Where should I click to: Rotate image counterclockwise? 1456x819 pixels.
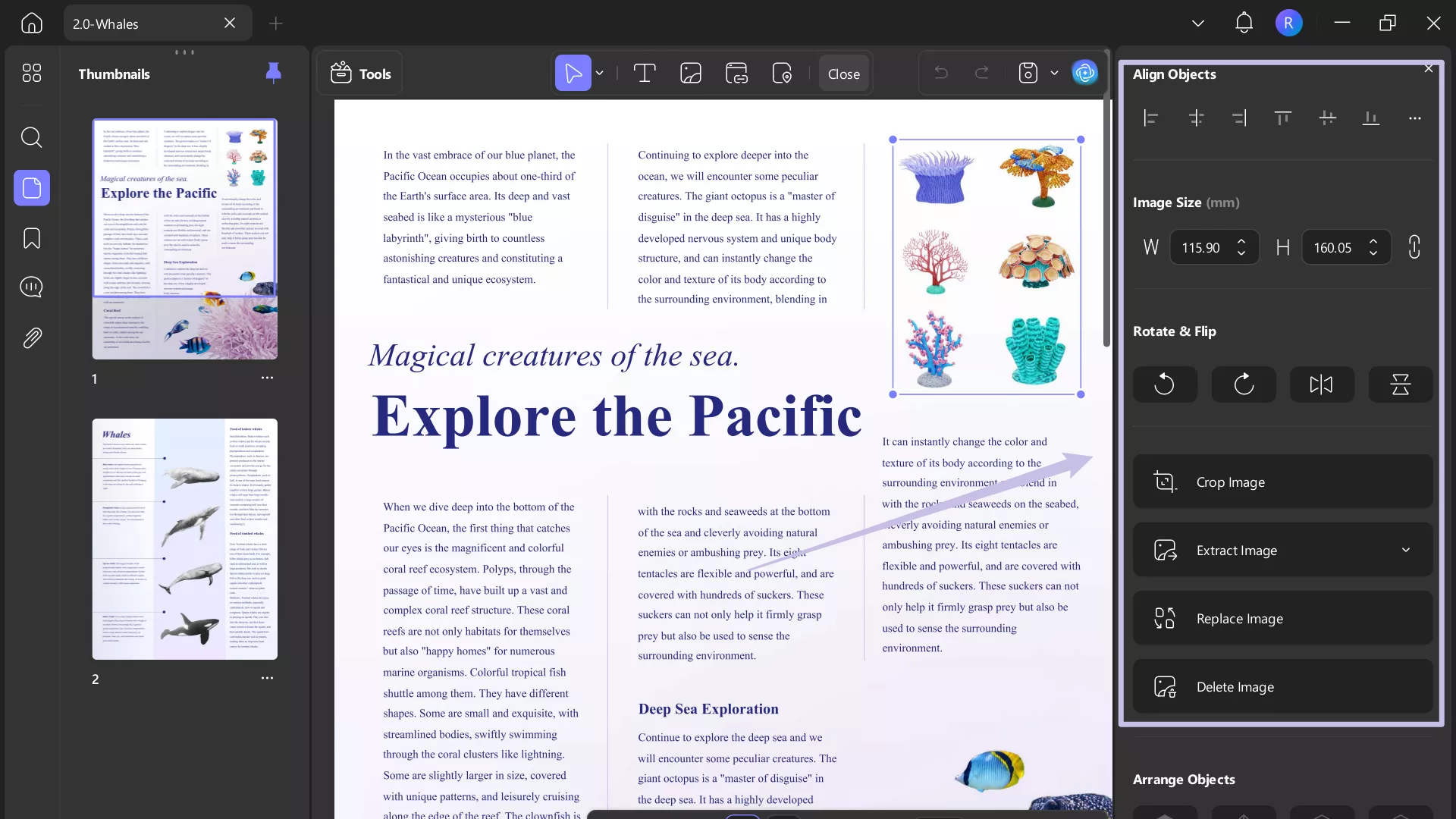[x=1165, y=384]
